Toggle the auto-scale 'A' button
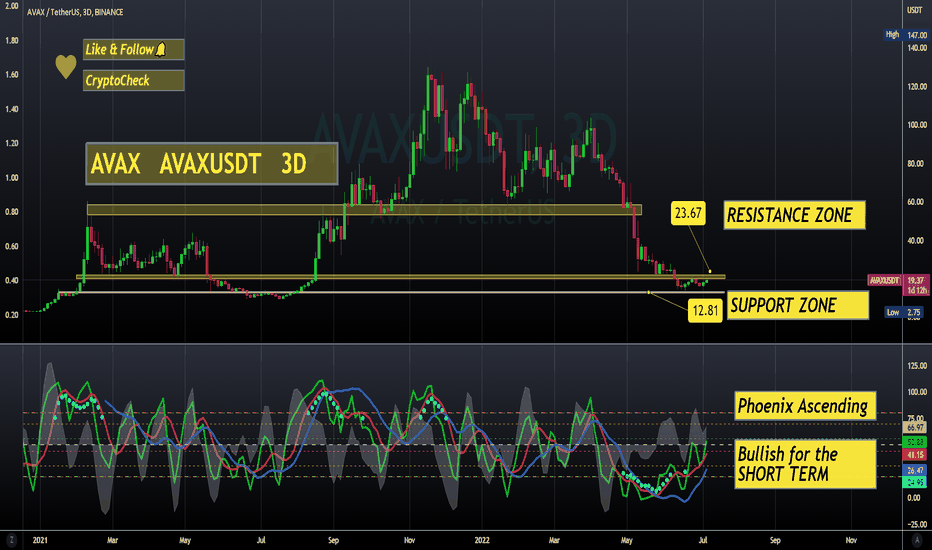Image resolution: width=932 pixels, height=550 pixels. tap(916, 540)
